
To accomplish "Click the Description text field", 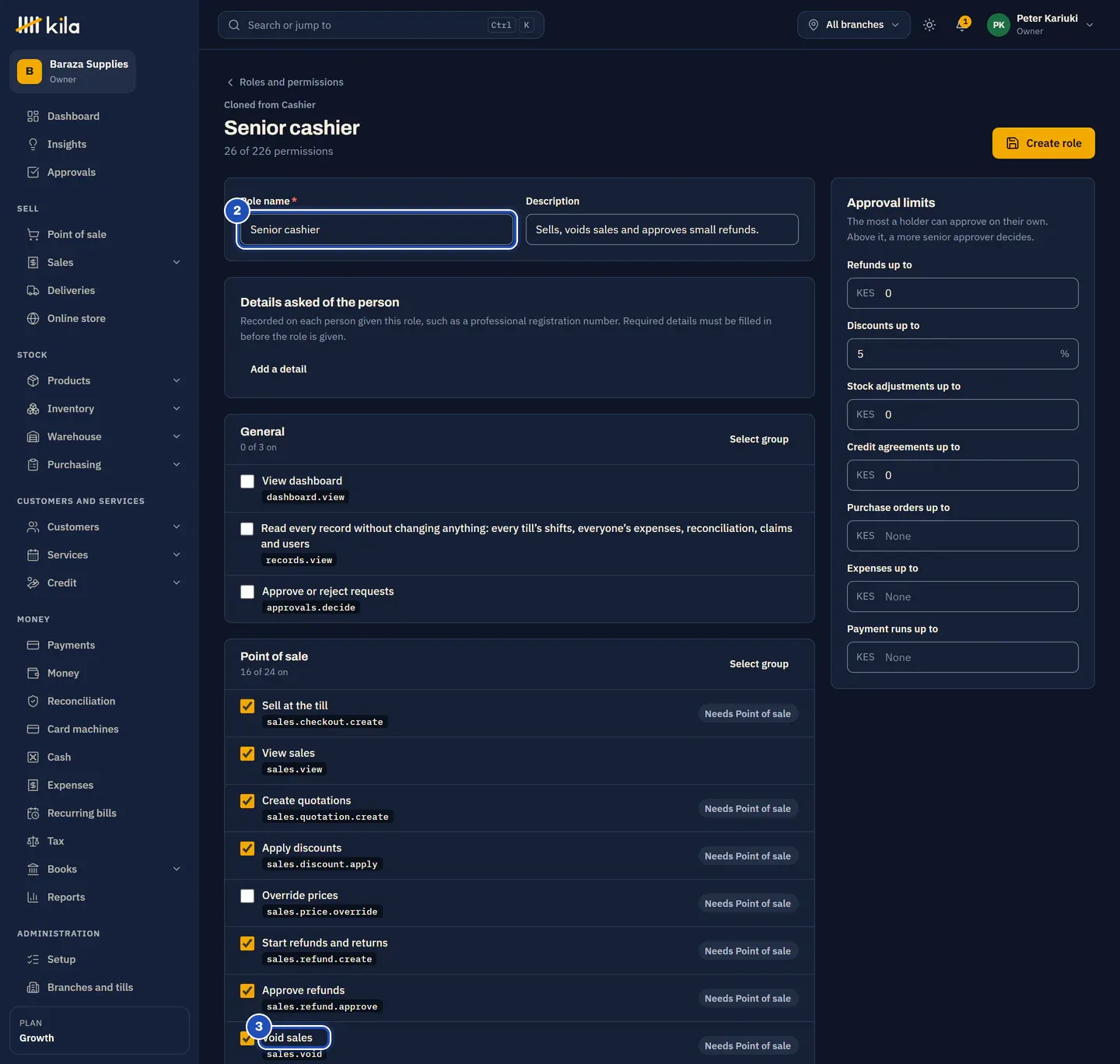I will 662,229.
